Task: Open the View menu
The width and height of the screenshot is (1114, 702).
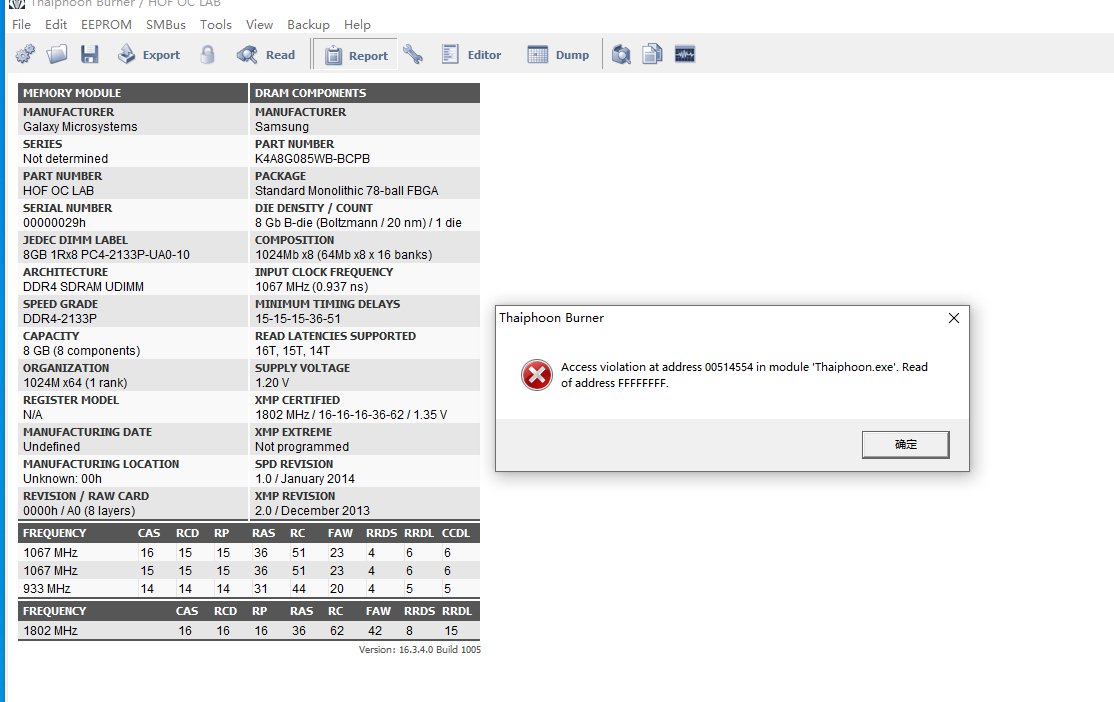Action: click(x=259, y=24)
